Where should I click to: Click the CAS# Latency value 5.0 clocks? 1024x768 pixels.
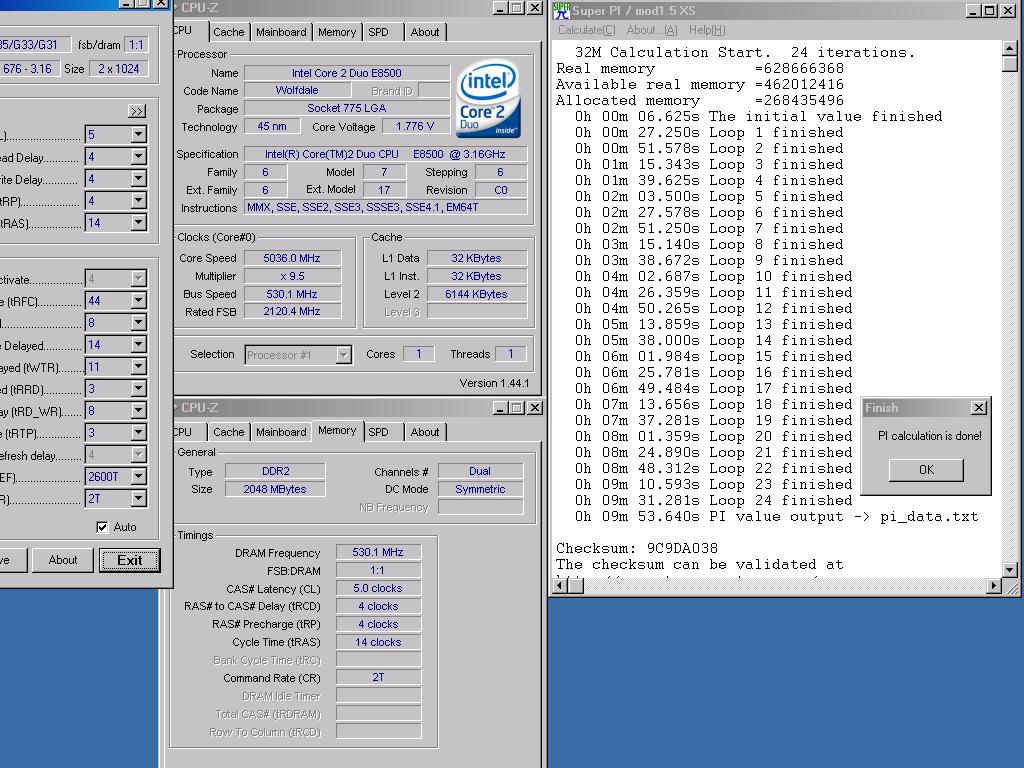[378, 588]
